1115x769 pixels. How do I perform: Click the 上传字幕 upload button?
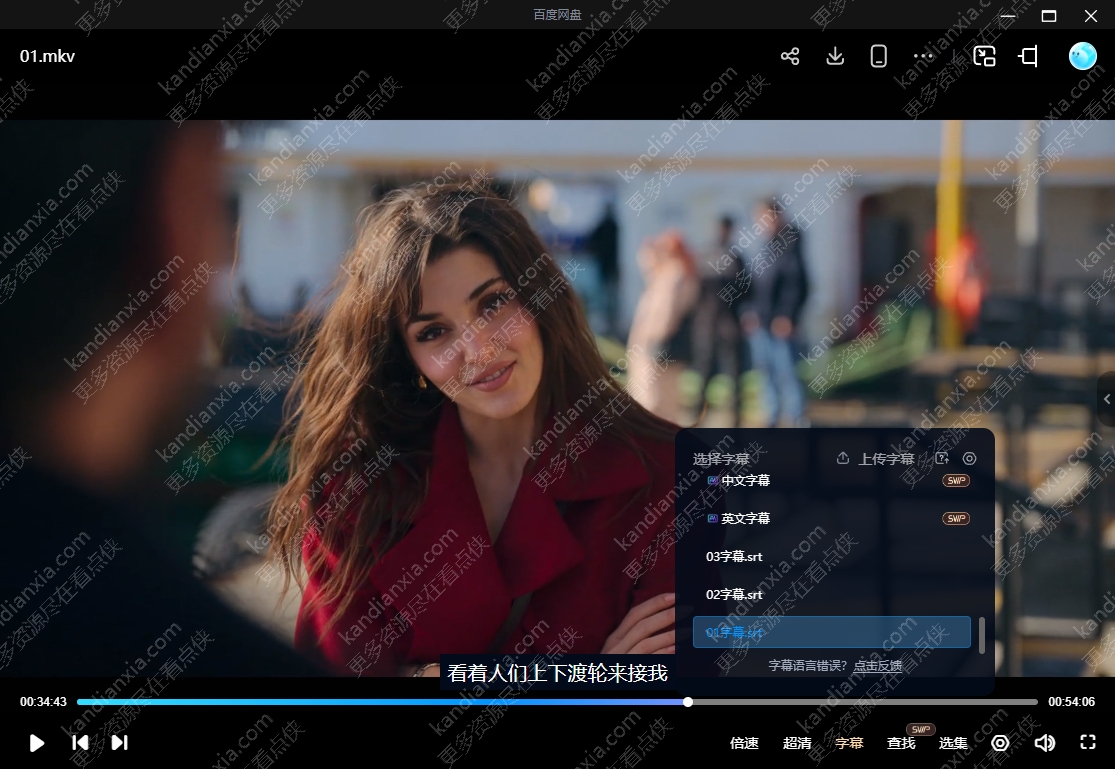coord(876,459)
